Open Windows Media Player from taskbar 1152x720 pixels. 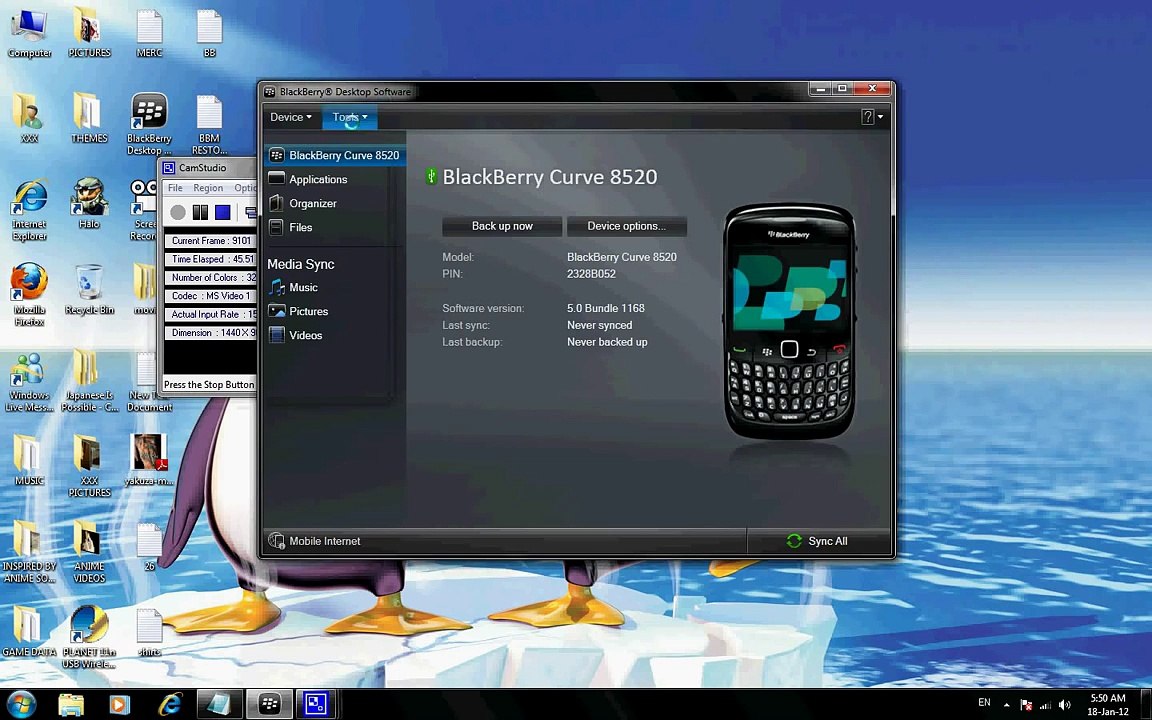tap(119, 704)
